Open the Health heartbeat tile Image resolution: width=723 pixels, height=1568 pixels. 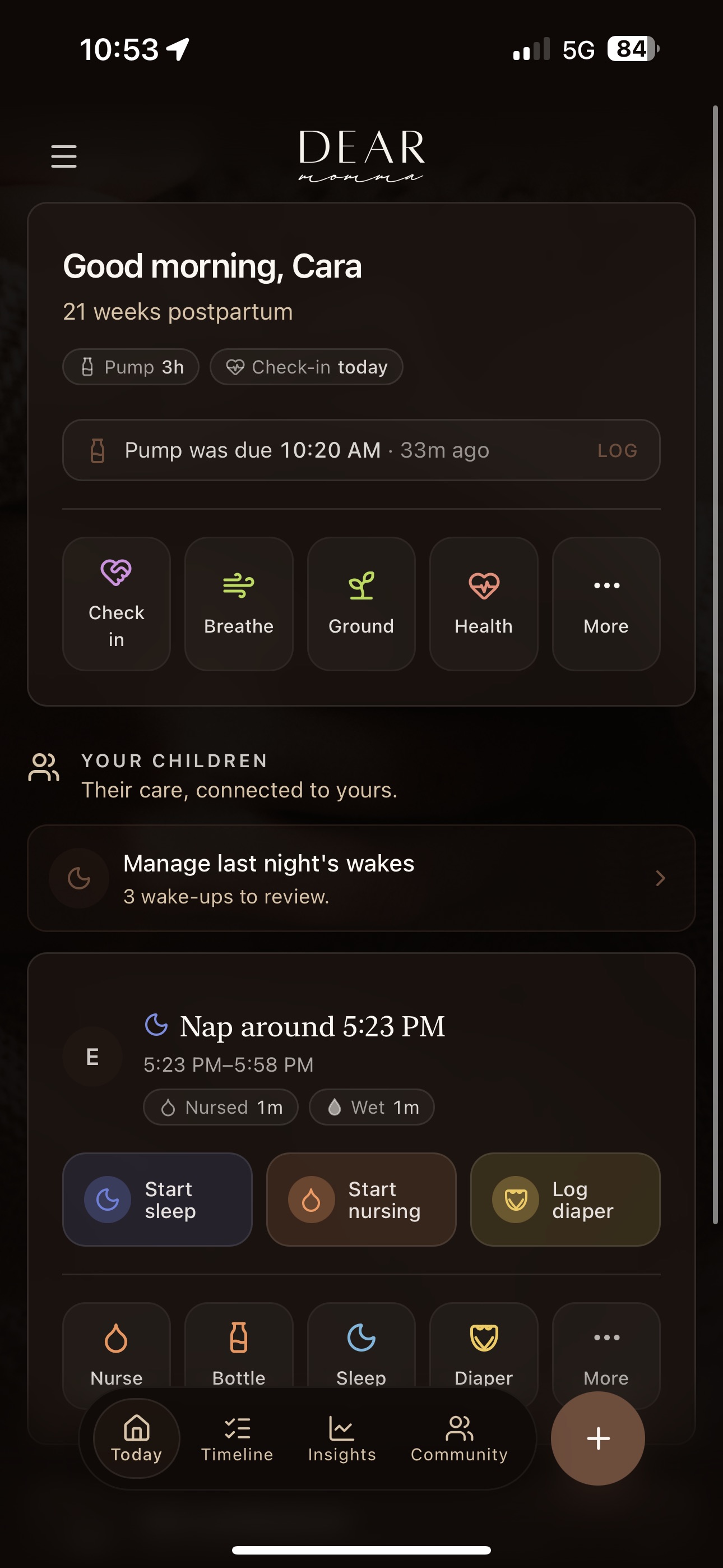[483, 603]
